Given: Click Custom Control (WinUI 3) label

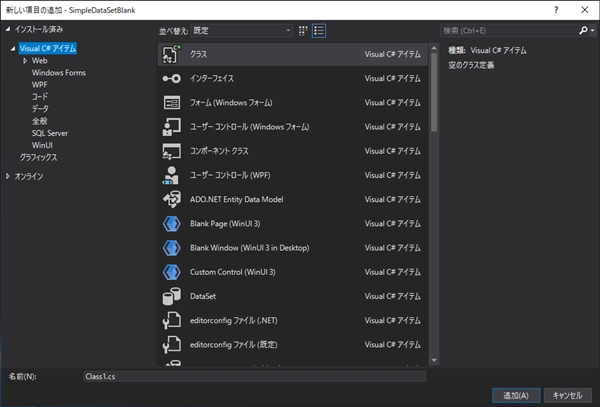Looking at the screenshot, I should [x=233, y=272].
